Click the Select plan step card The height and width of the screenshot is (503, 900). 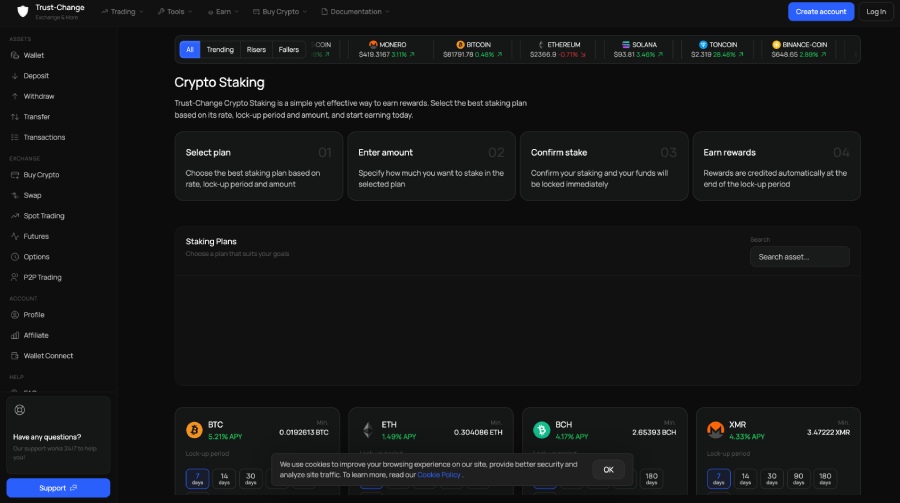(x=259, y=166)
